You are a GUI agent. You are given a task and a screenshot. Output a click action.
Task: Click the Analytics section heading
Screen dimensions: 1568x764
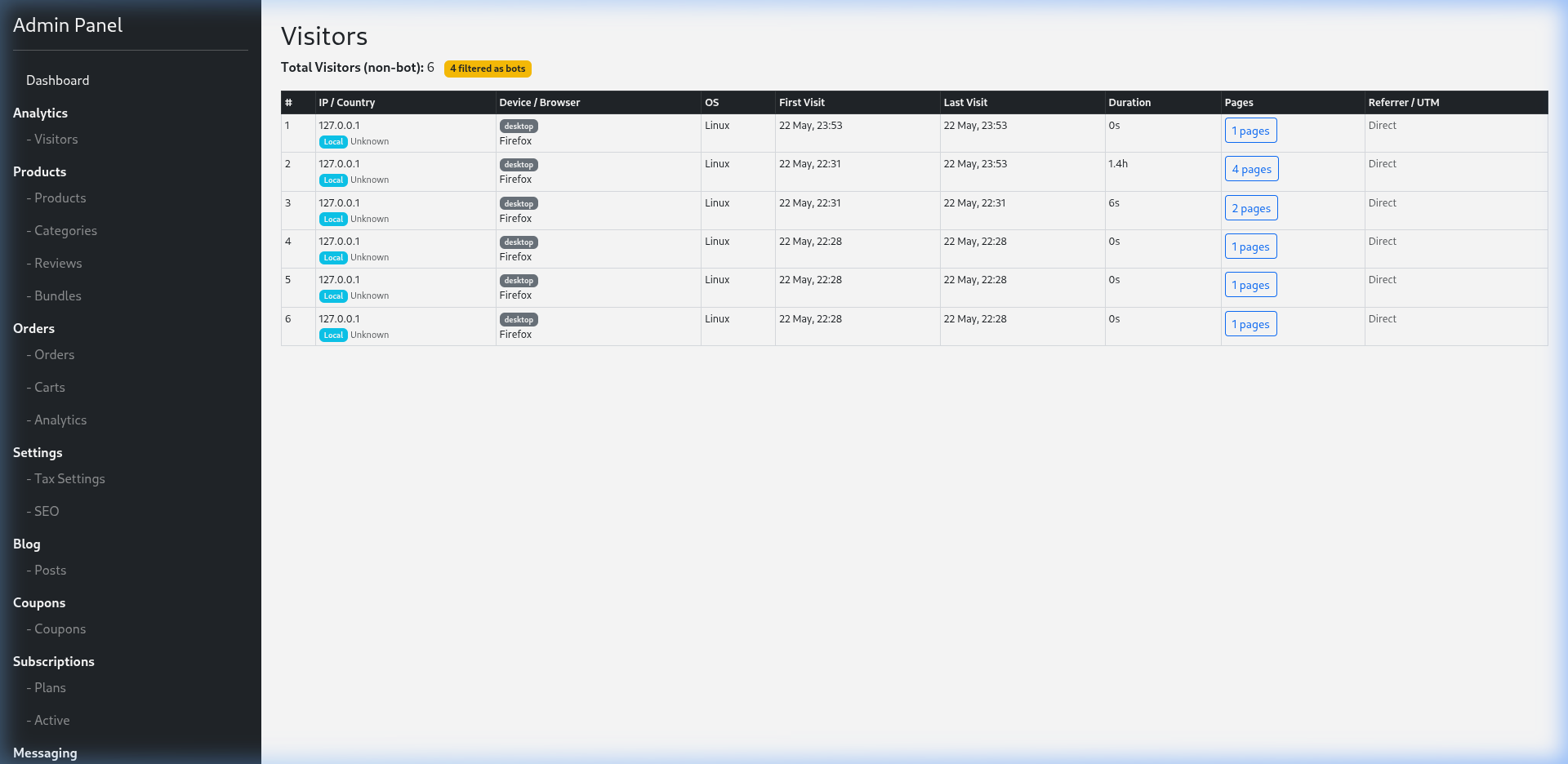tap(40, 113)
